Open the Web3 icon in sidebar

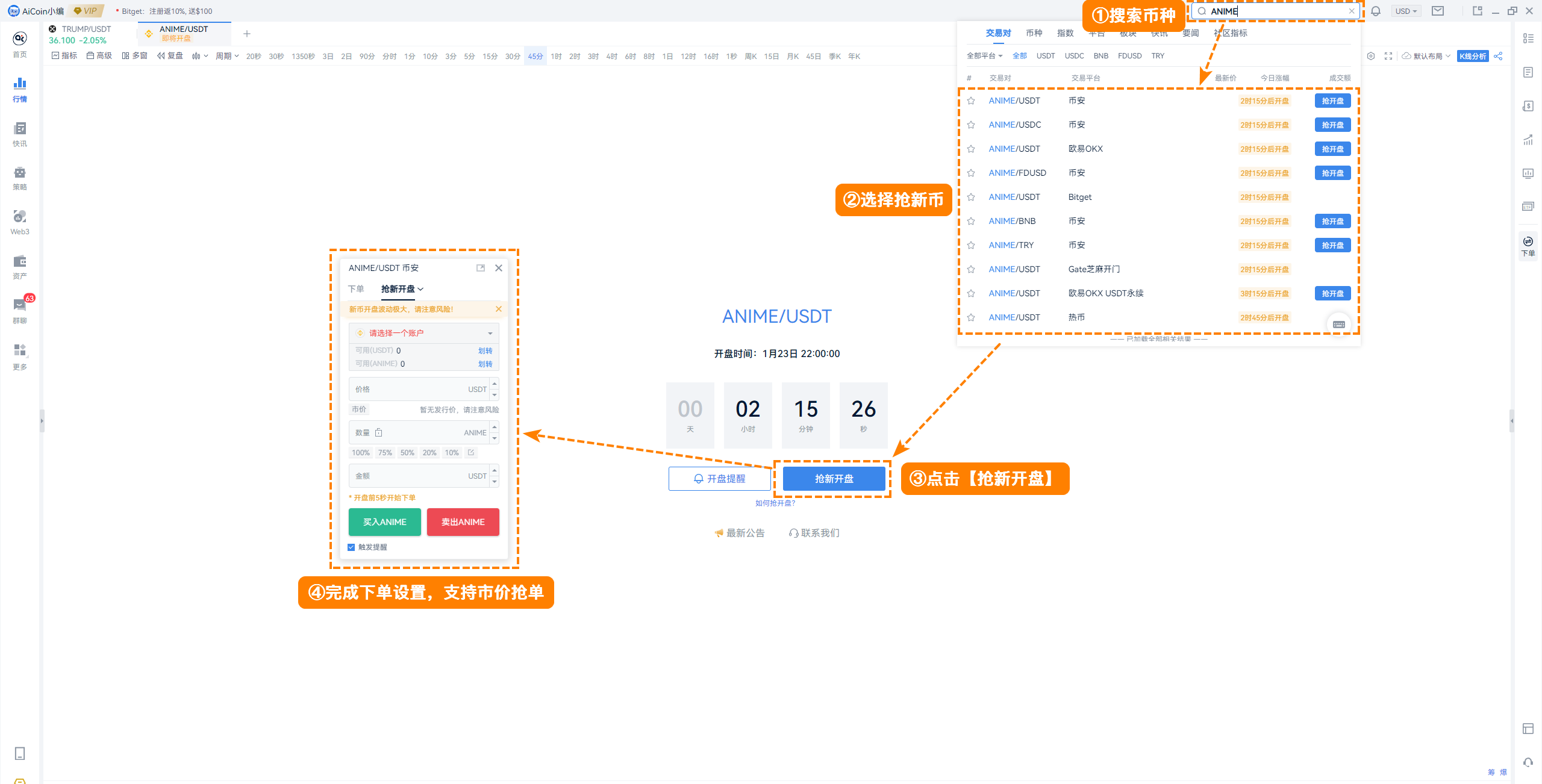click(20, 222)
